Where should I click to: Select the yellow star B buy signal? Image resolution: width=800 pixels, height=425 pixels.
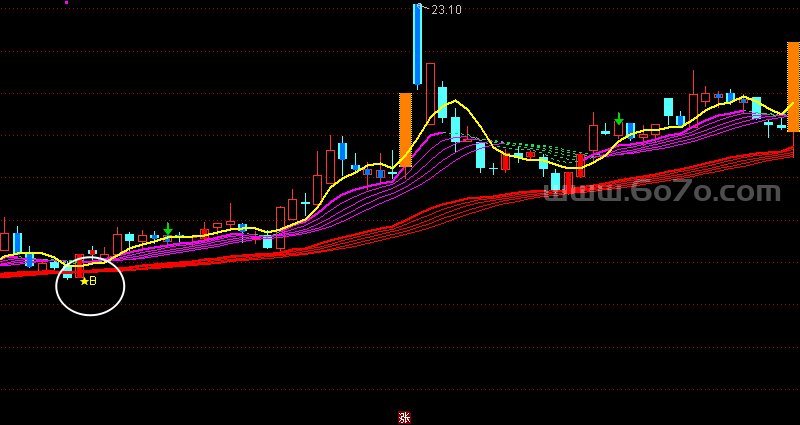click(88, 281)
